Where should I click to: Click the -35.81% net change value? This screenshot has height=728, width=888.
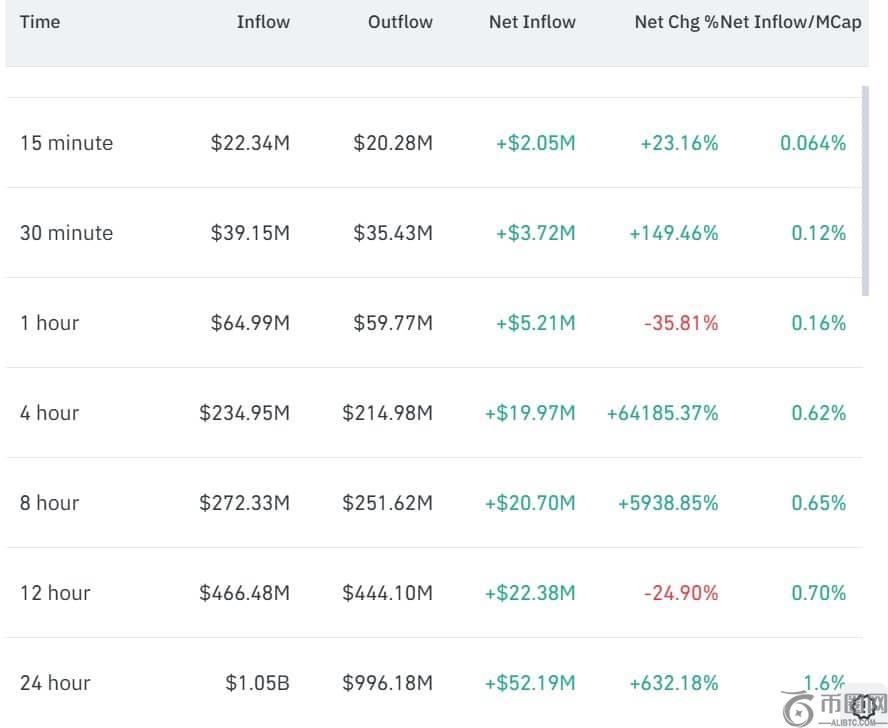(680, 323)
